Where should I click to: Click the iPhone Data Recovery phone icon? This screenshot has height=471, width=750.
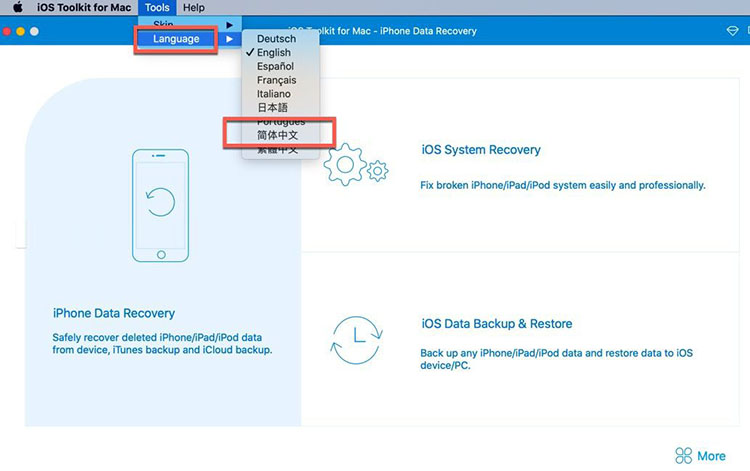coord(161,206)
